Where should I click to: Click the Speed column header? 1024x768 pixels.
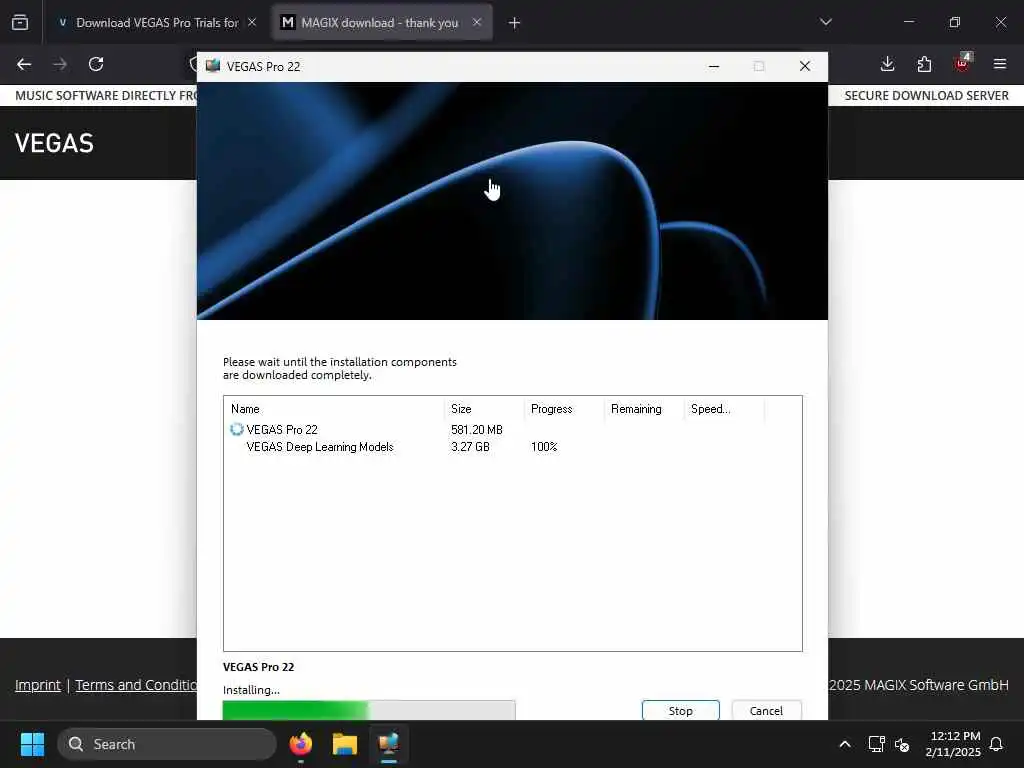coord(724,409)
